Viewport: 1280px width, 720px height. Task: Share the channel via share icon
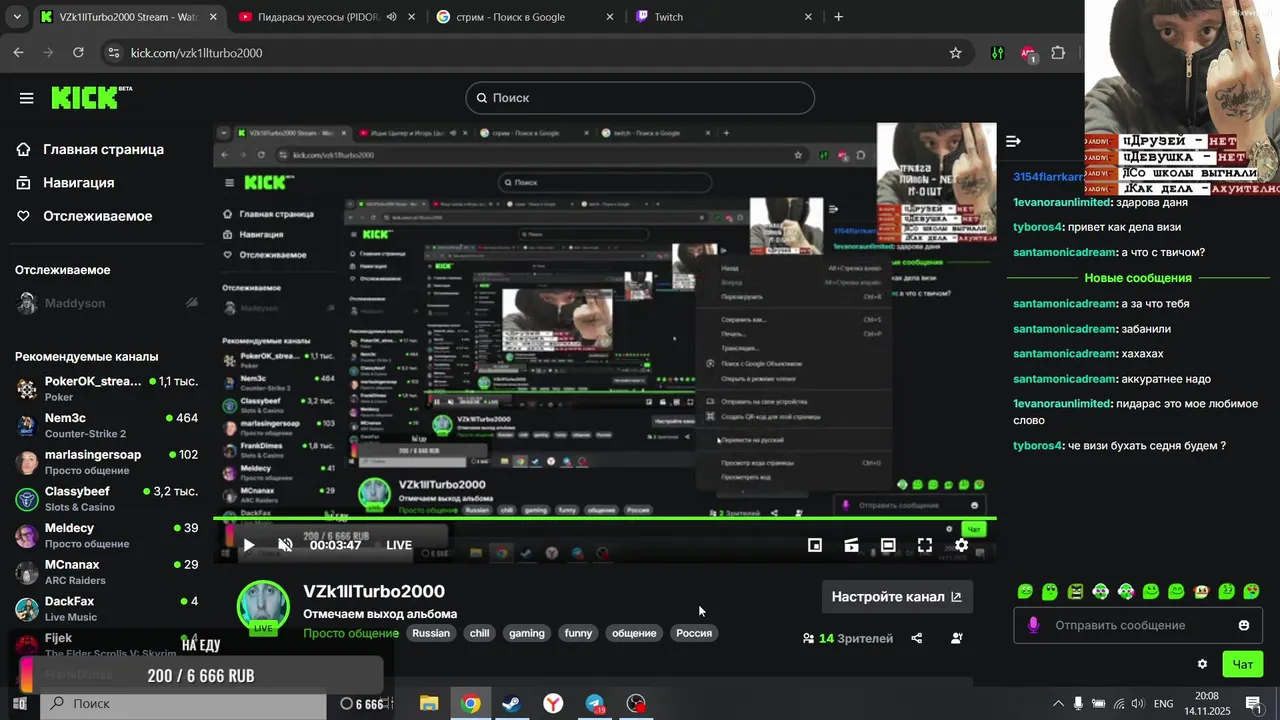[x=917, y=638]
